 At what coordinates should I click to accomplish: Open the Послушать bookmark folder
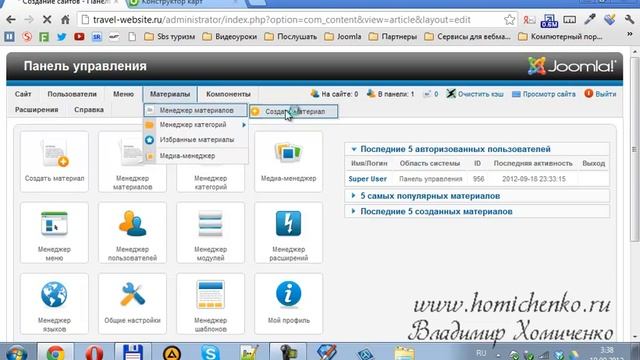point(291,37)
